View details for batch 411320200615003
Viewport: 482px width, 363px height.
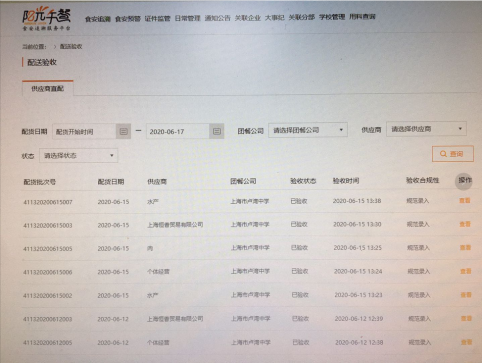pyautogui.click(x=465, y=224)
